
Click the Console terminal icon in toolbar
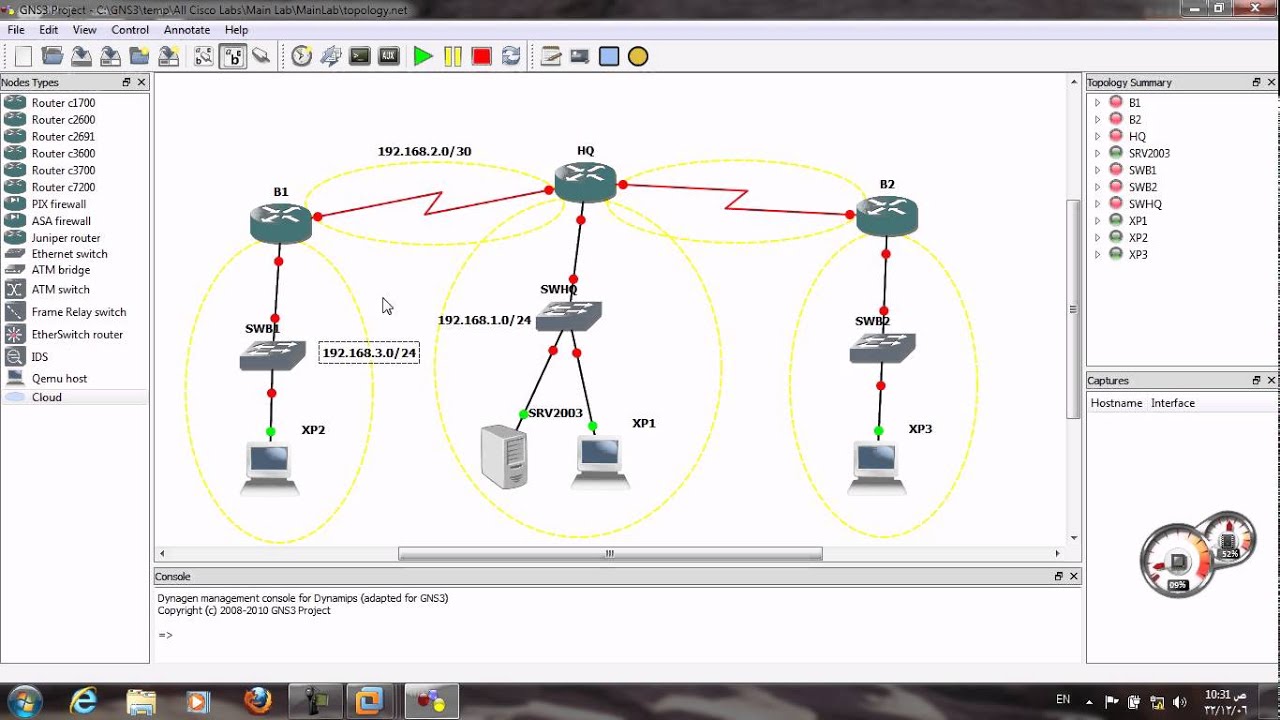pos(360,56)
